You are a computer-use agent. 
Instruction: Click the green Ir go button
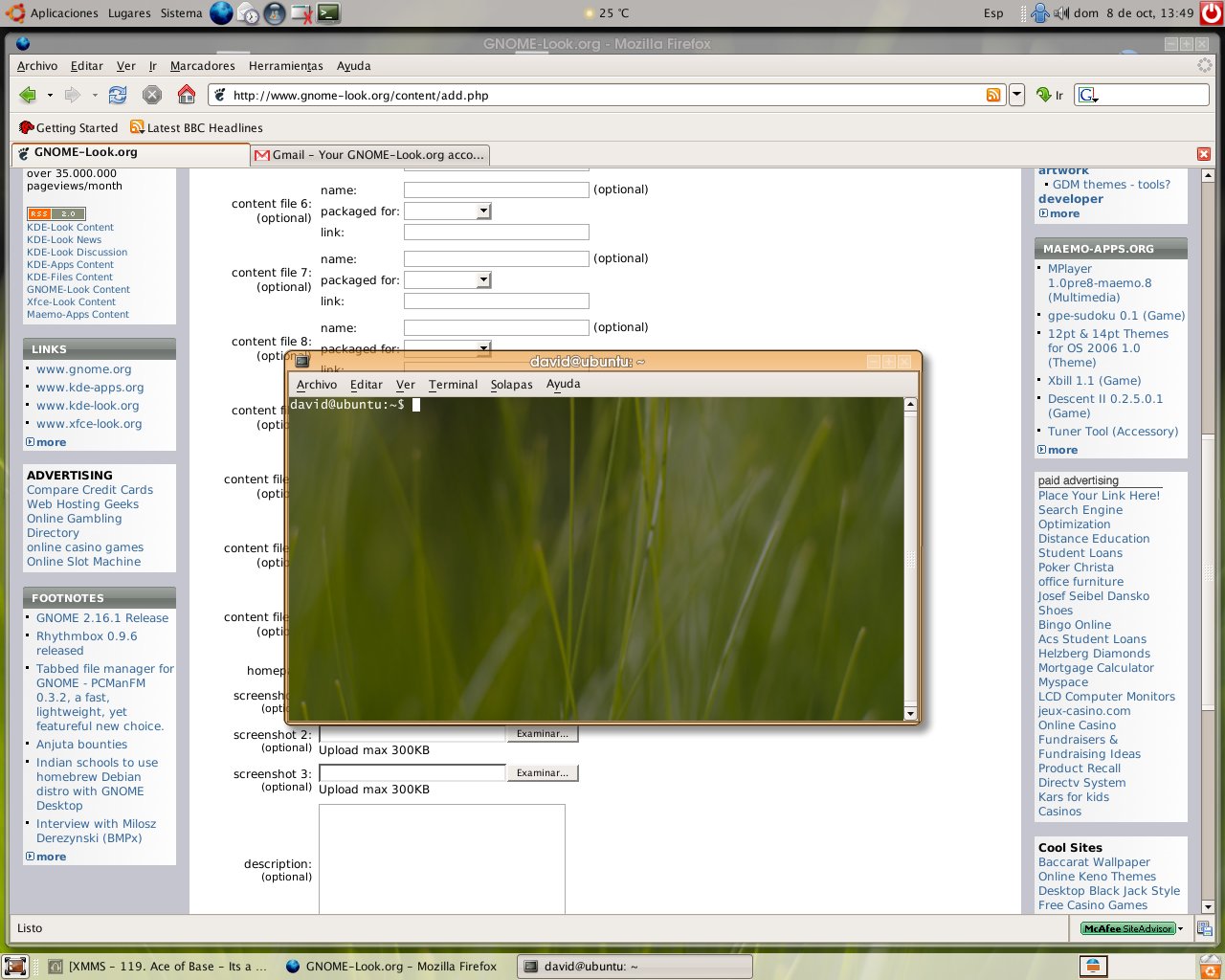tap(1050, 95)
